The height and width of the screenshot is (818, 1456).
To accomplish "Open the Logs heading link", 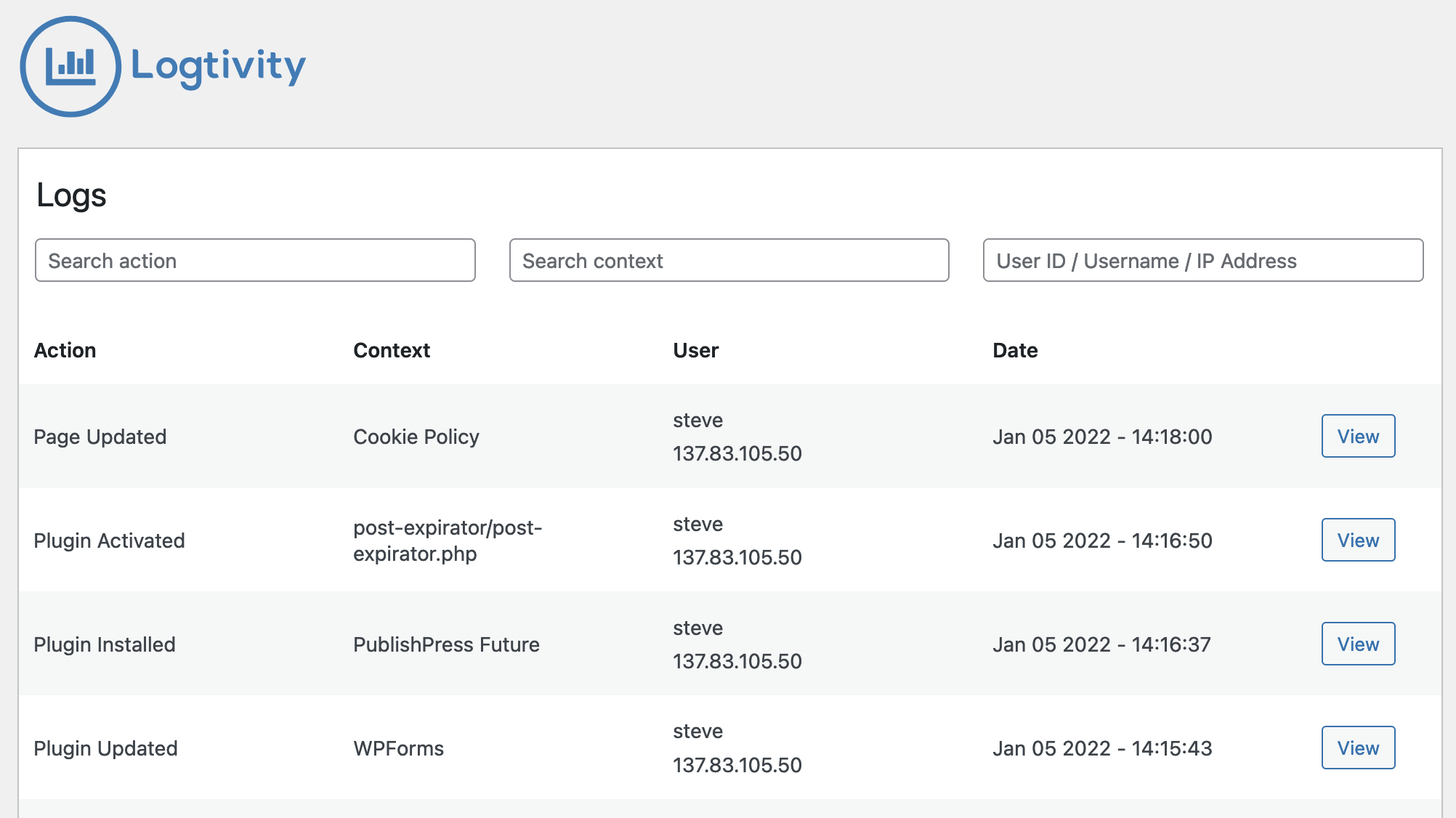I will tap(71, 194).
